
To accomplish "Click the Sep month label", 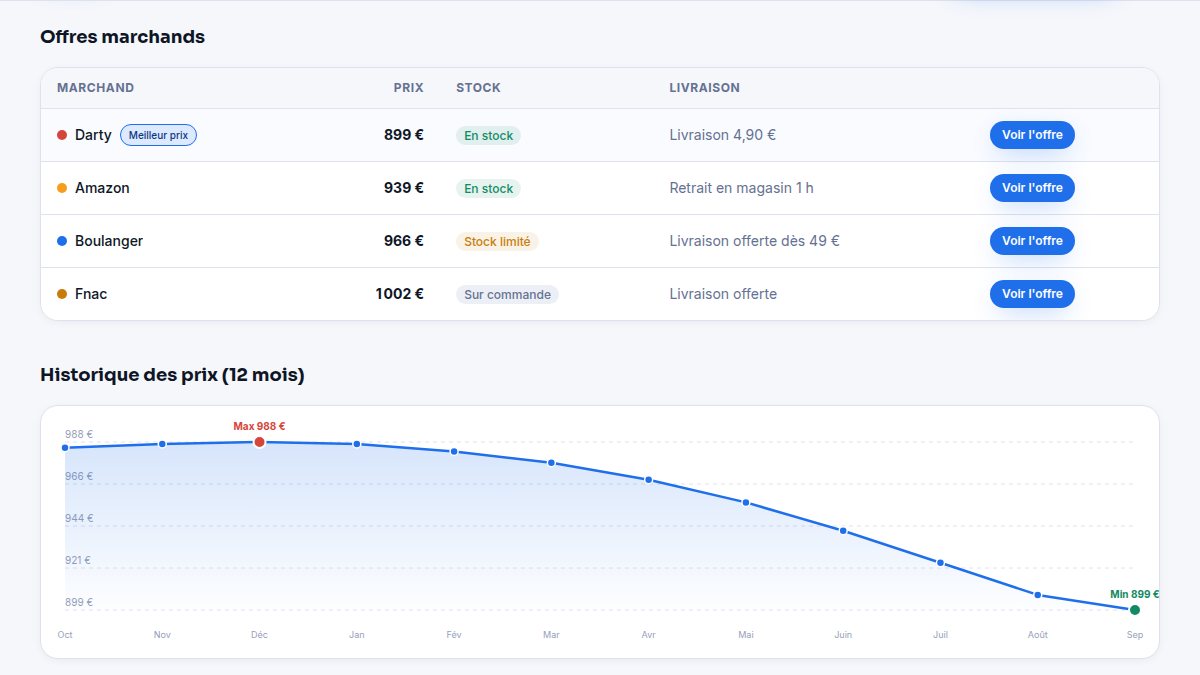I will (1135, 635).
